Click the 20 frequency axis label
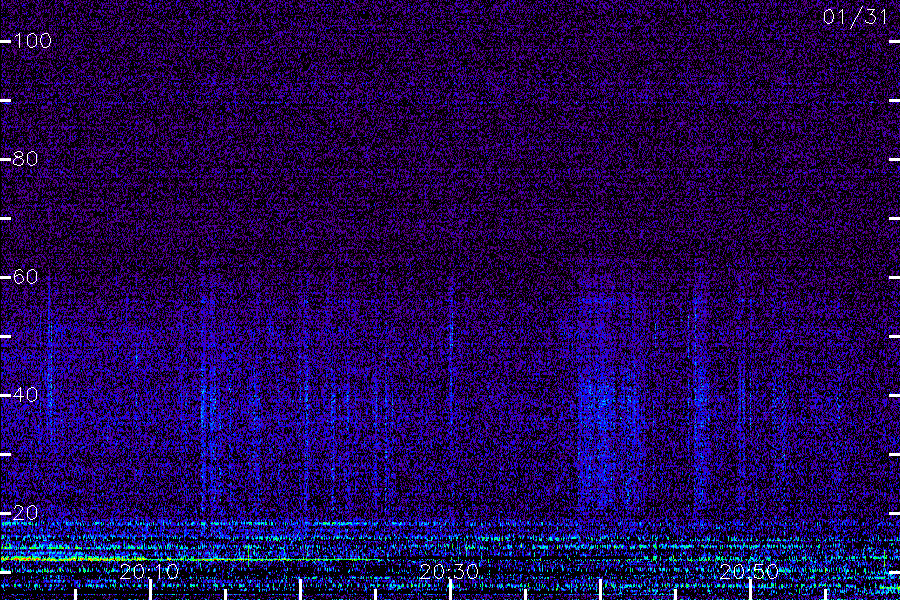 click(x=25, y=513)
